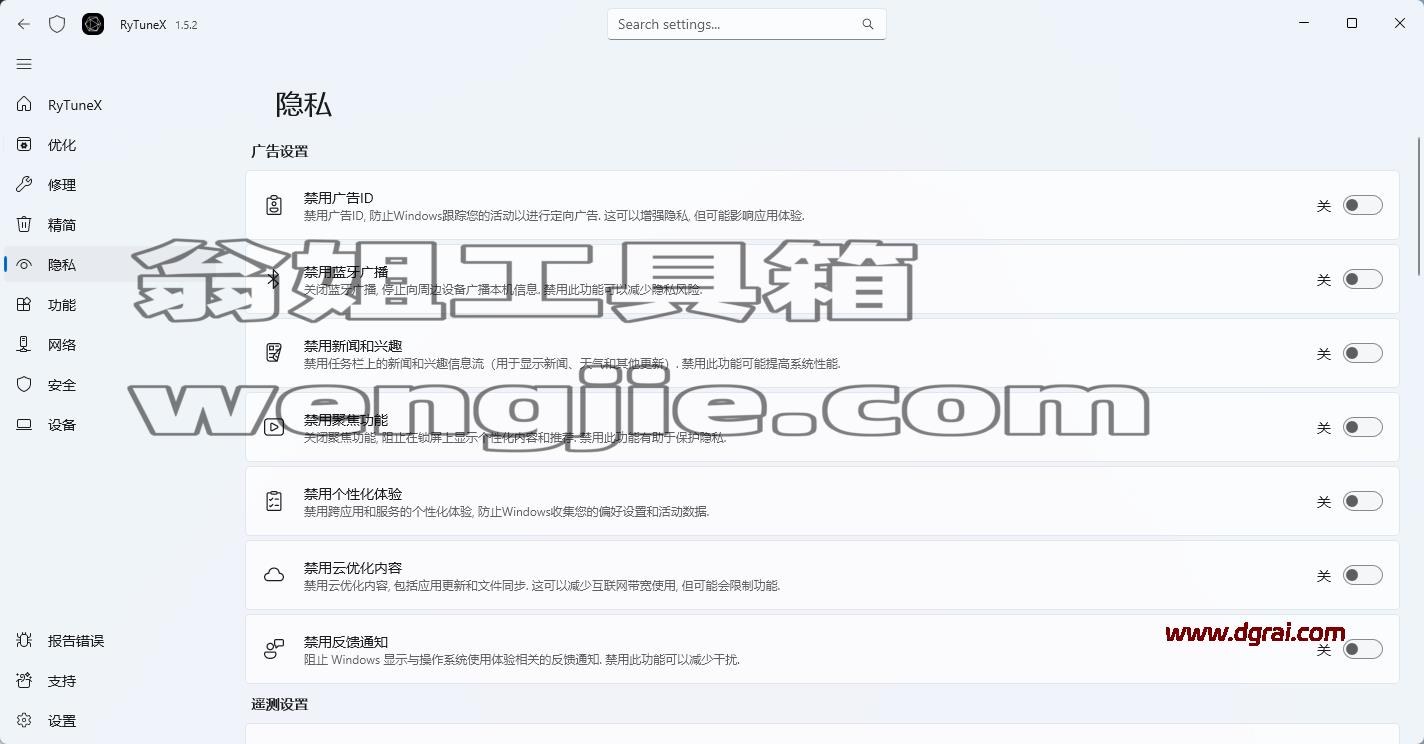Image resolution: width=1424 pixels, height=744 pixels.
Task: Click the 禁用云优化内容 setting title
Action: (353, 568)
